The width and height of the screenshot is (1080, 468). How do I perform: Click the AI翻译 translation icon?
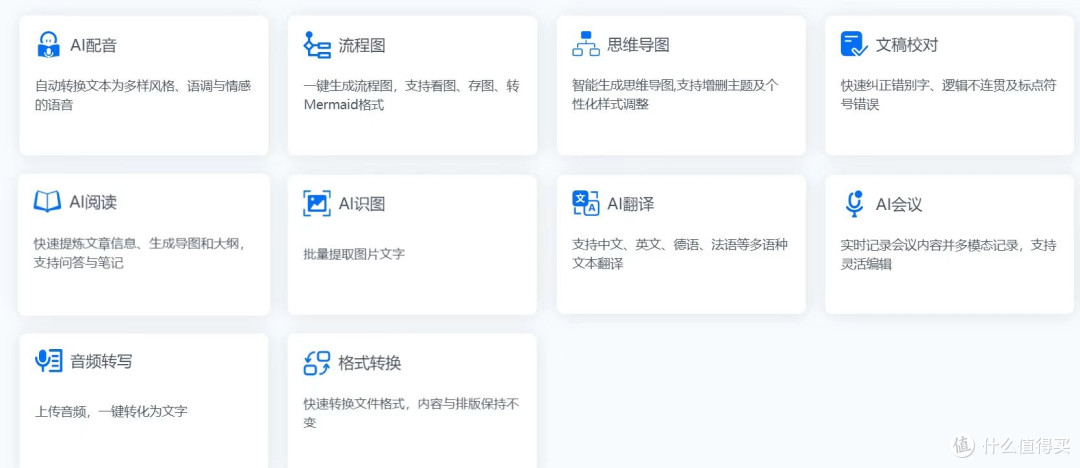tap(585, 203)
